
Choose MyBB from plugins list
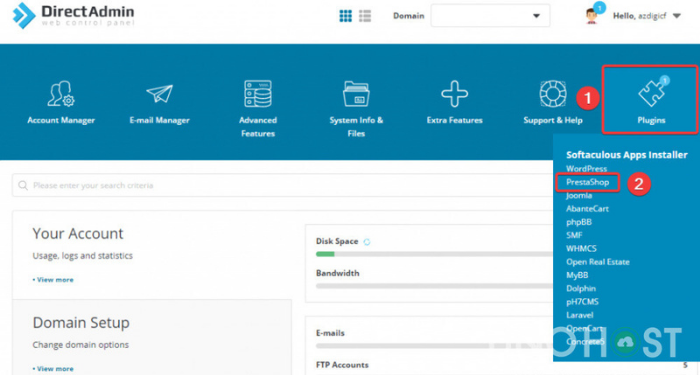click(577, 275)
